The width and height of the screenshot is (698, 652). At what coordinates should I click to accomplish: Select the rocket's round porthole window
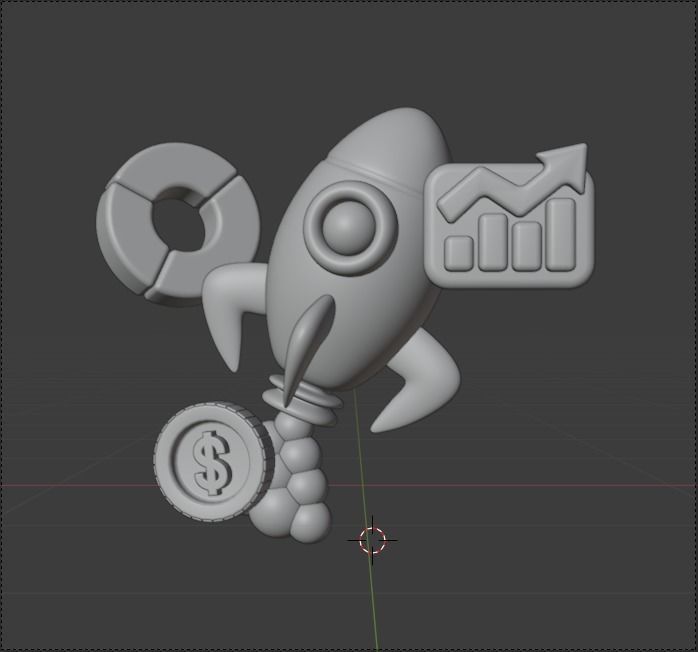pos(350,227)
